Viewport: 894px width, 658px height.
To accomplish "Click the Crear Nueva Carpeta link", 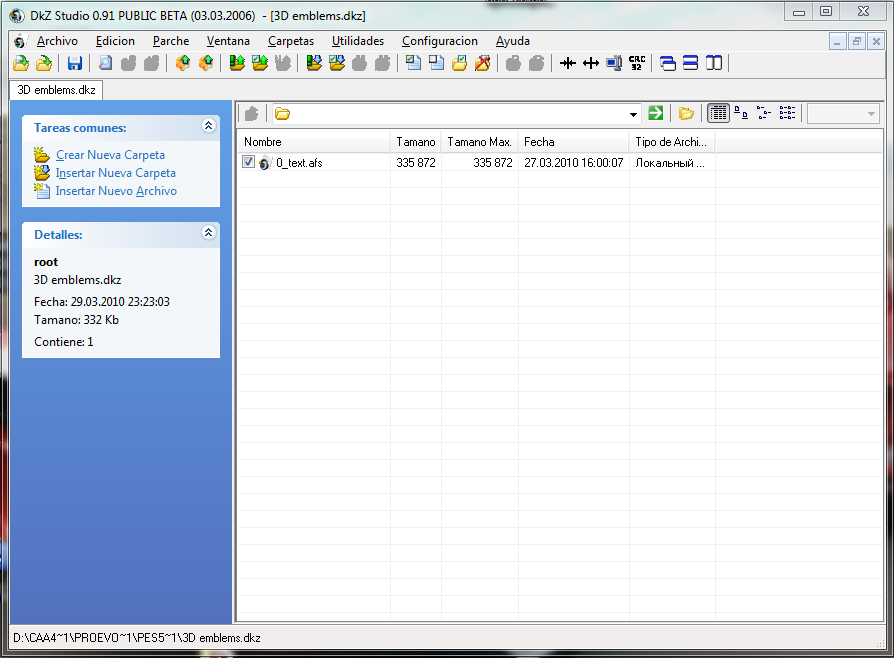I will [x=110, y=155].
